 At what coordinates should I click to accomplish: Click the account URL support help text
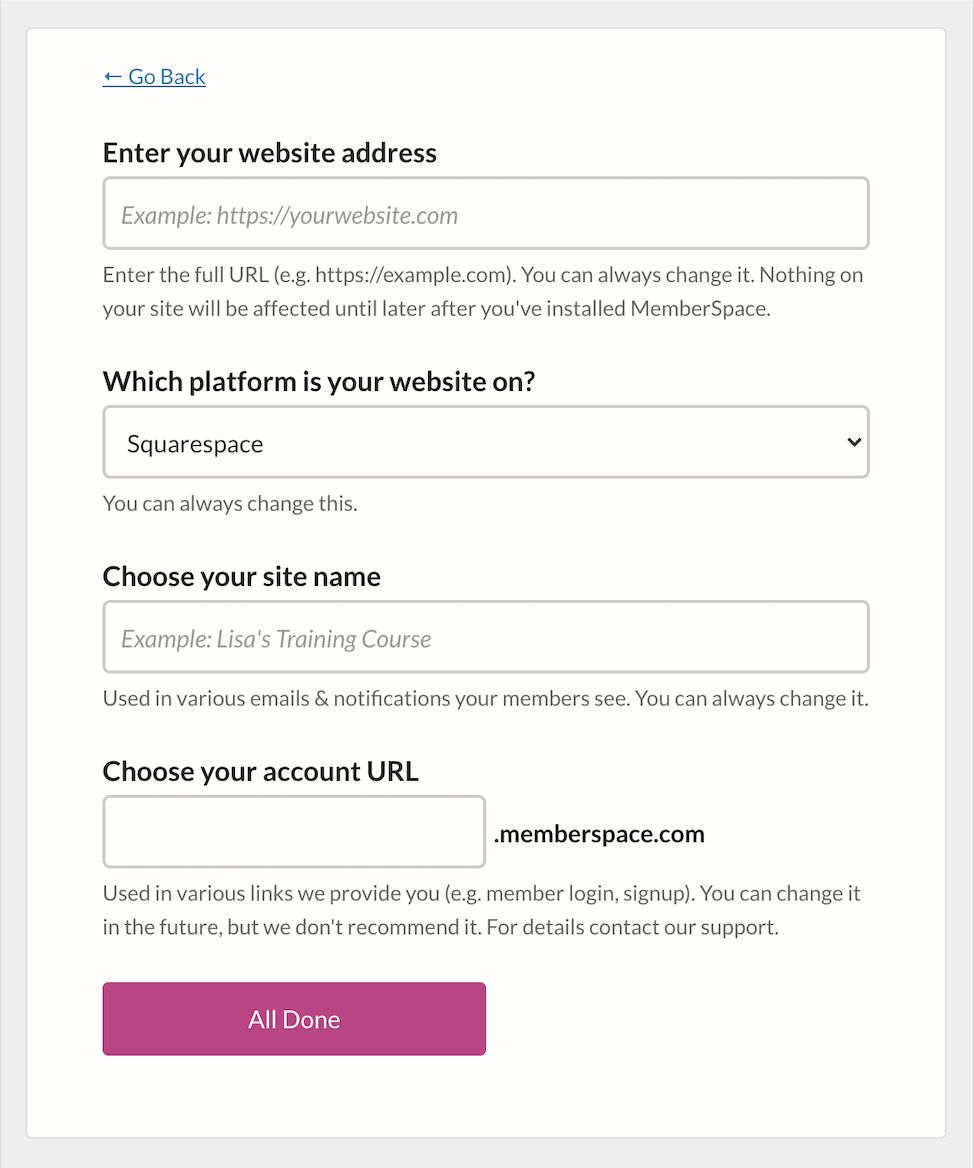pyautogui.click(x=481, y=910)
